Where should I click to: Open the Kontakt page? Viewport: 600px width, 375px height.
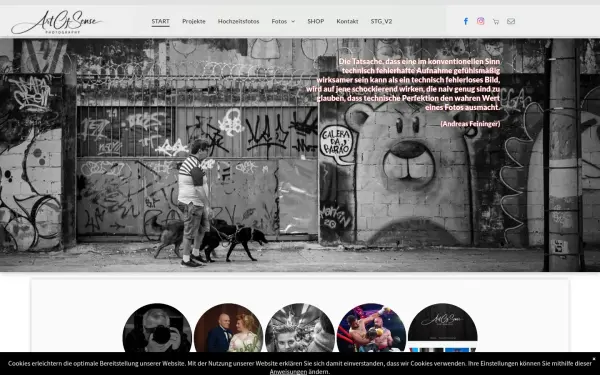[x=347, y=21]
